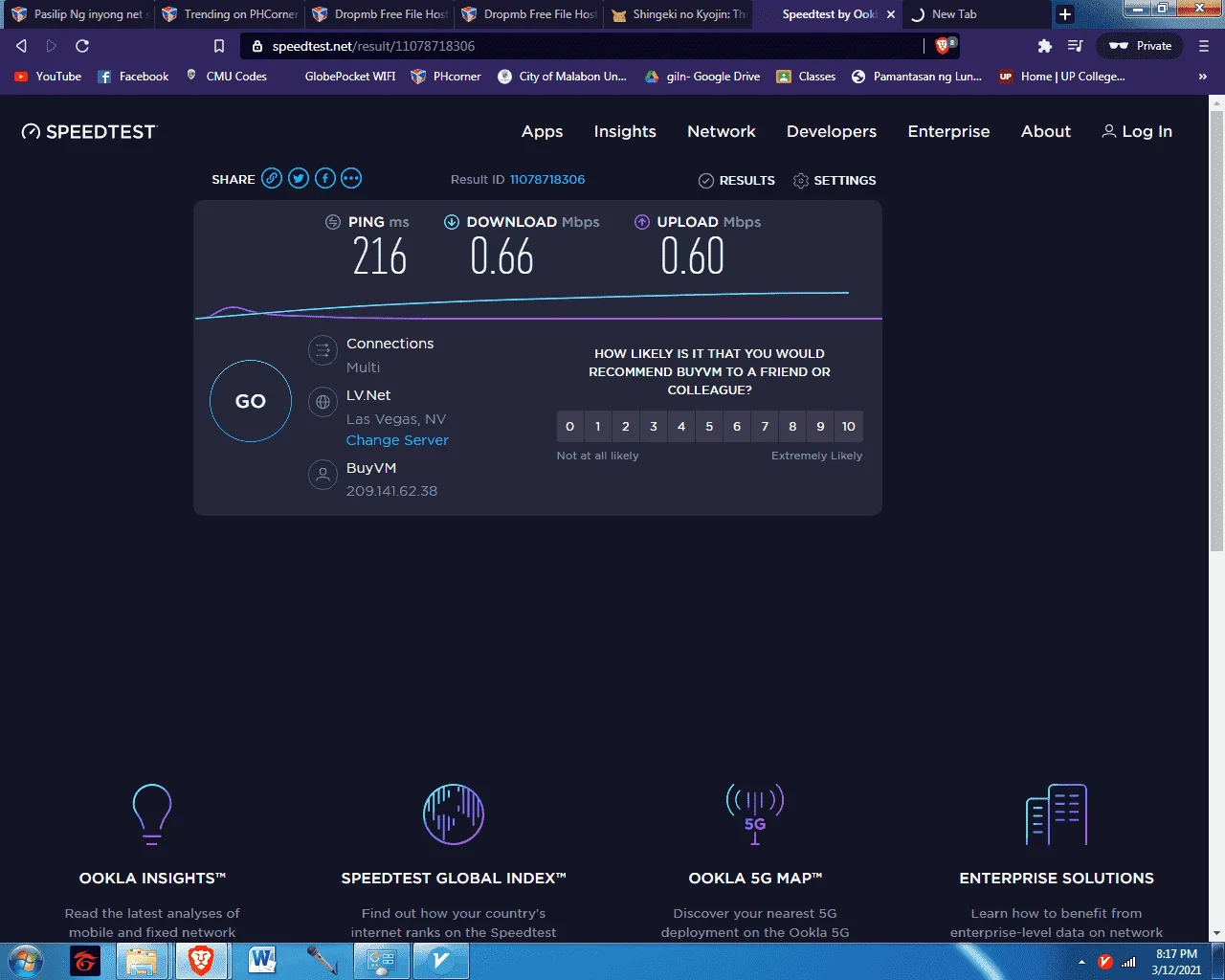The width and height of the screenshot is (1225, 980).
Task: Open the Apps menu on Speedtest
Action: [x=542, y=132]
